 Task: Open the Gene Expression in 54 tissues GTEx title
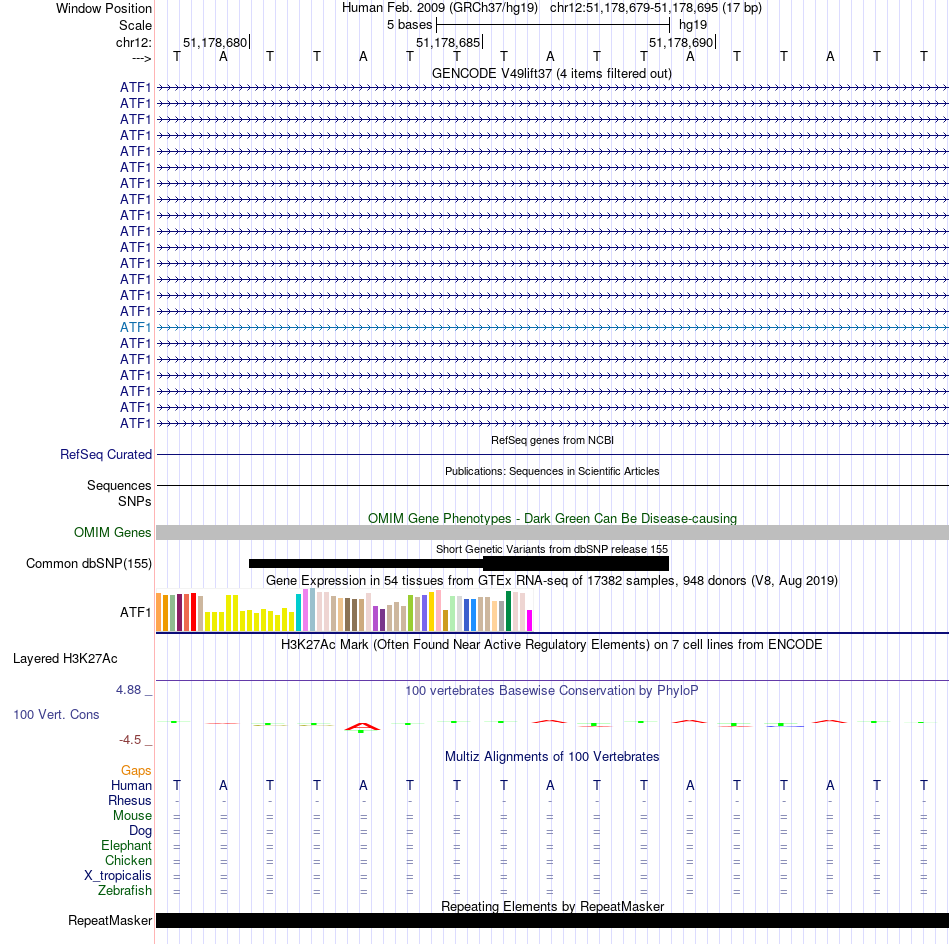tap(551, 580)
